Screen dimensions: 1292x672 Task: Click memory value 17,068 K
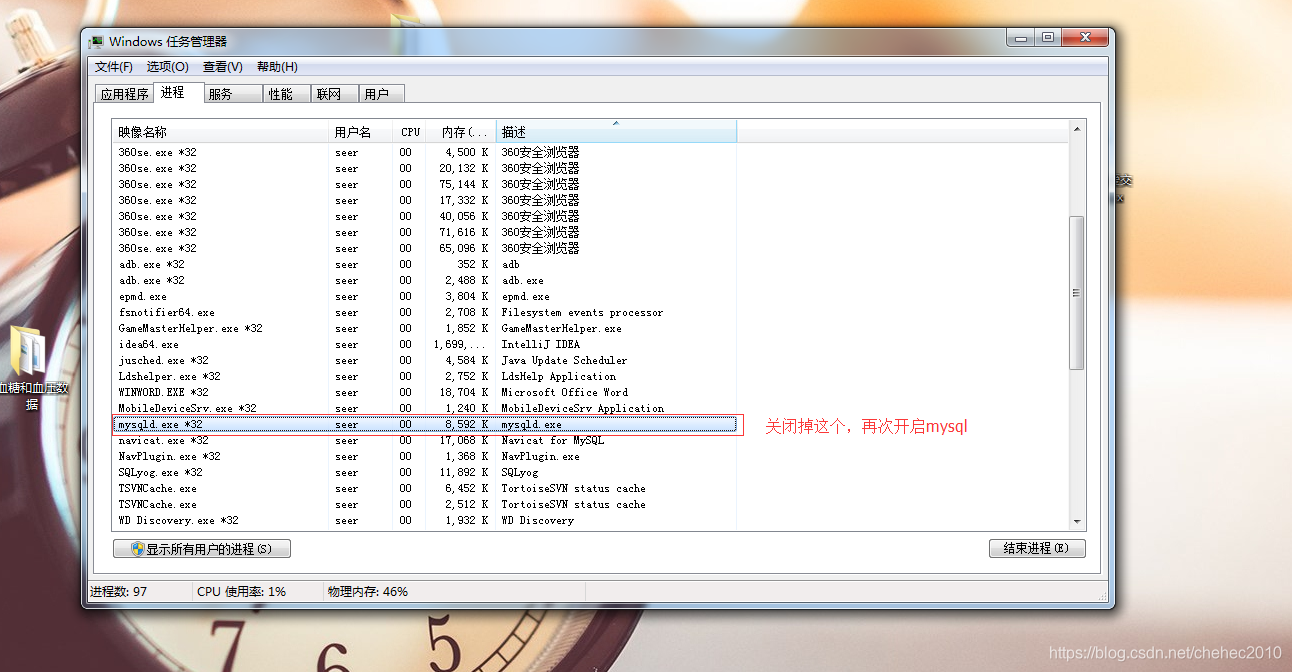point(466,440)
